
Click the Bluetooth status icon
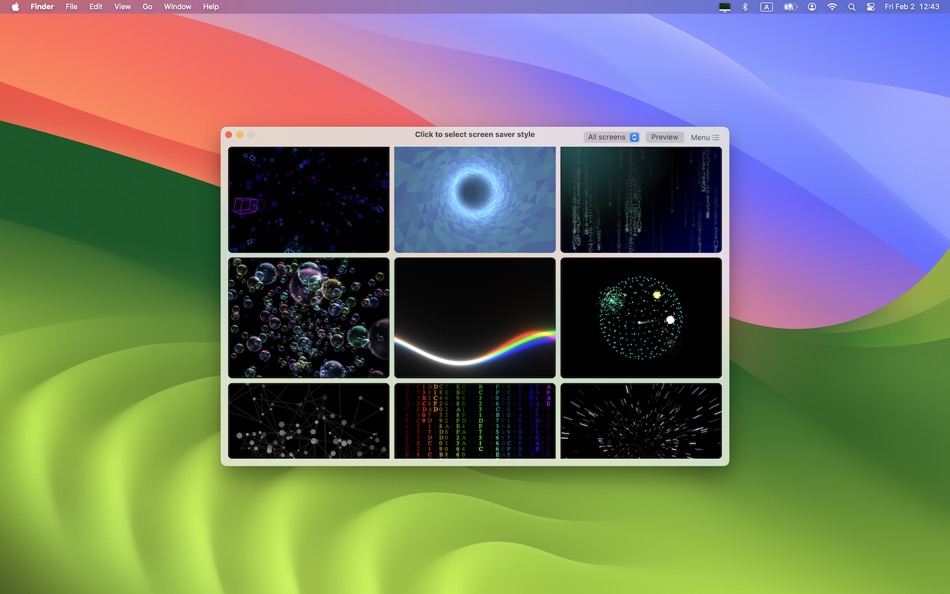pos(745,7)
